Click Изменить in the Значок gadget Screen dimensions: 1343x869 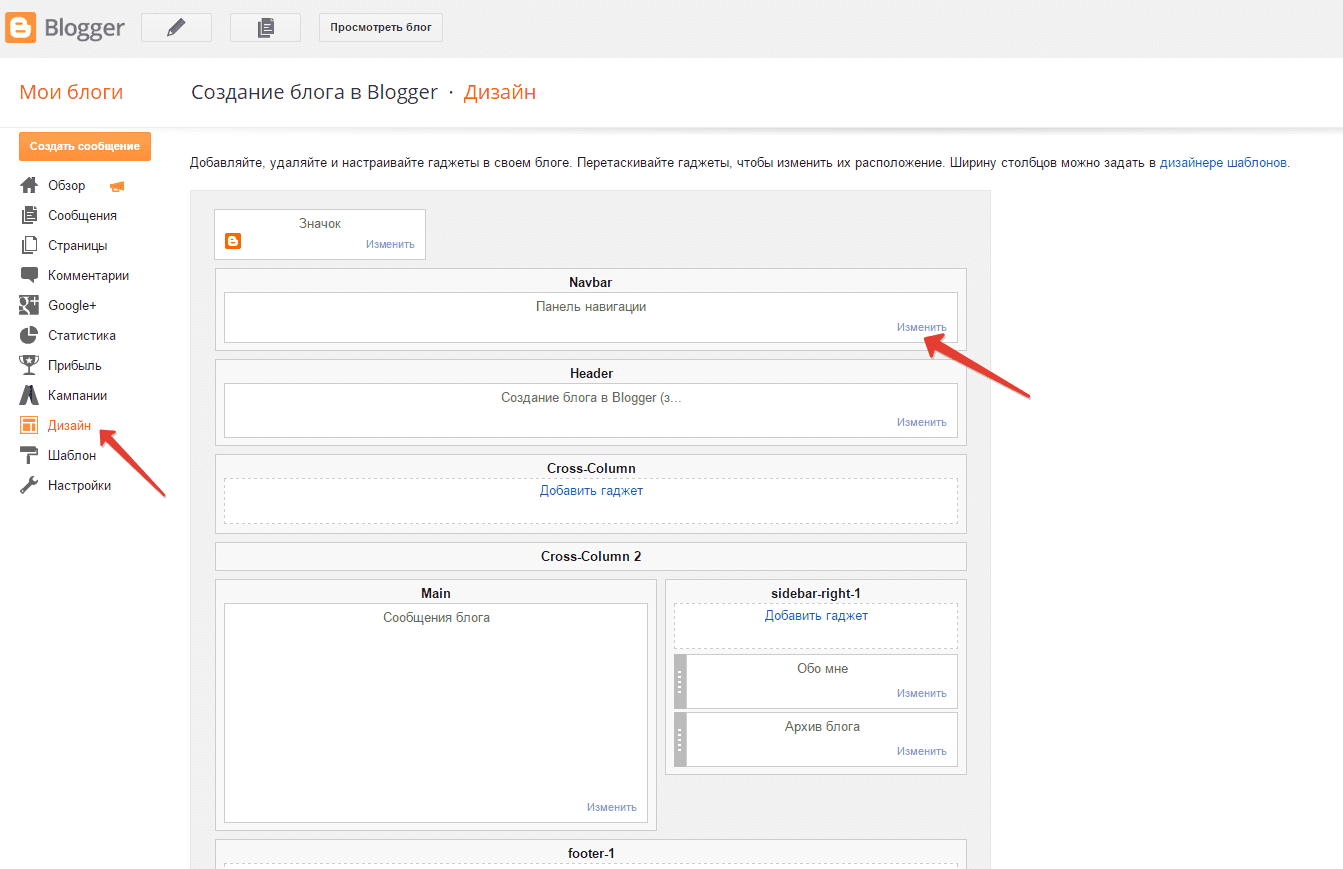(x=390, y=244)
